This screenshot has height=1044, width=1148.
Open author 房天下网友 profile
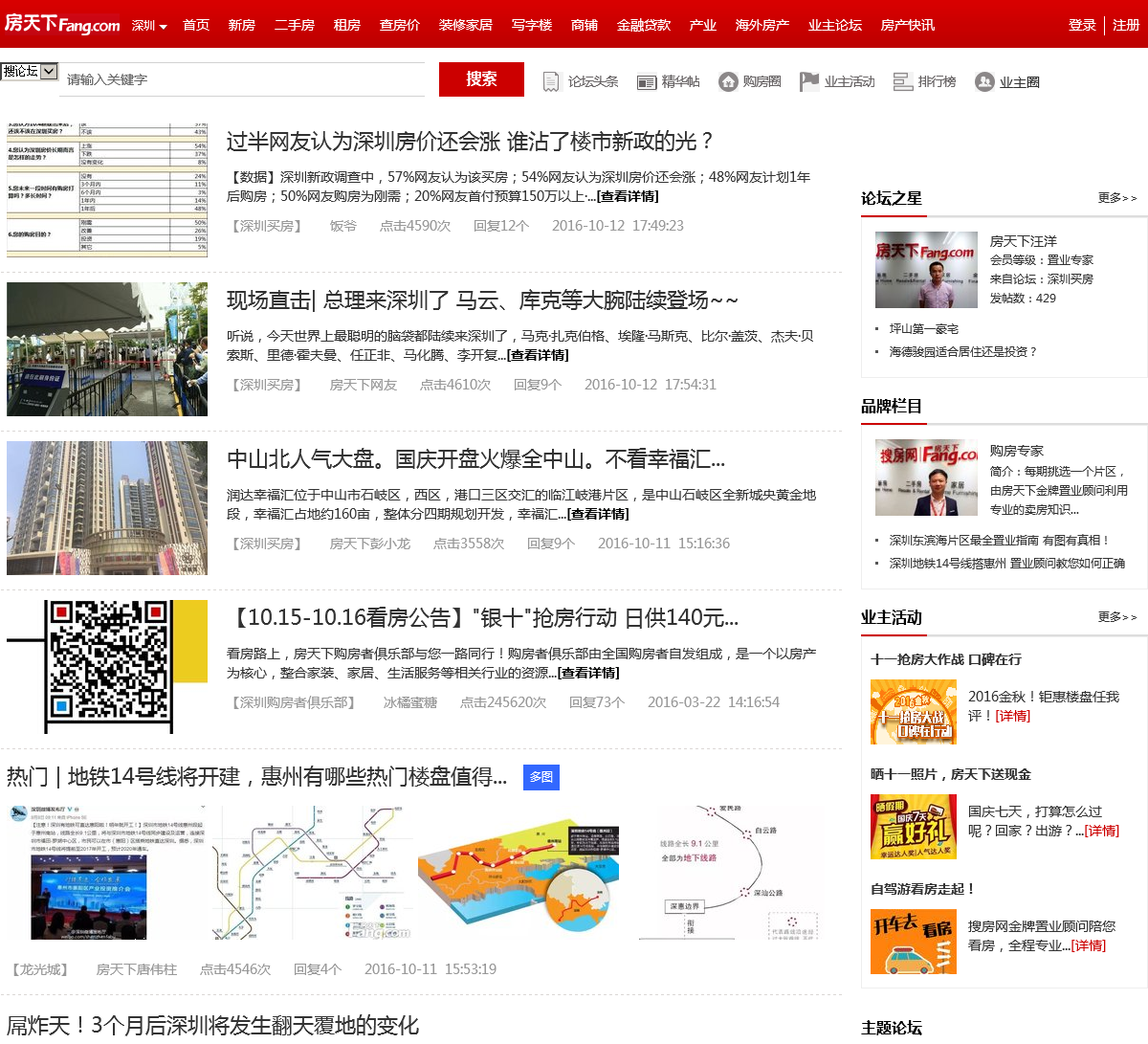coord(364,385)
